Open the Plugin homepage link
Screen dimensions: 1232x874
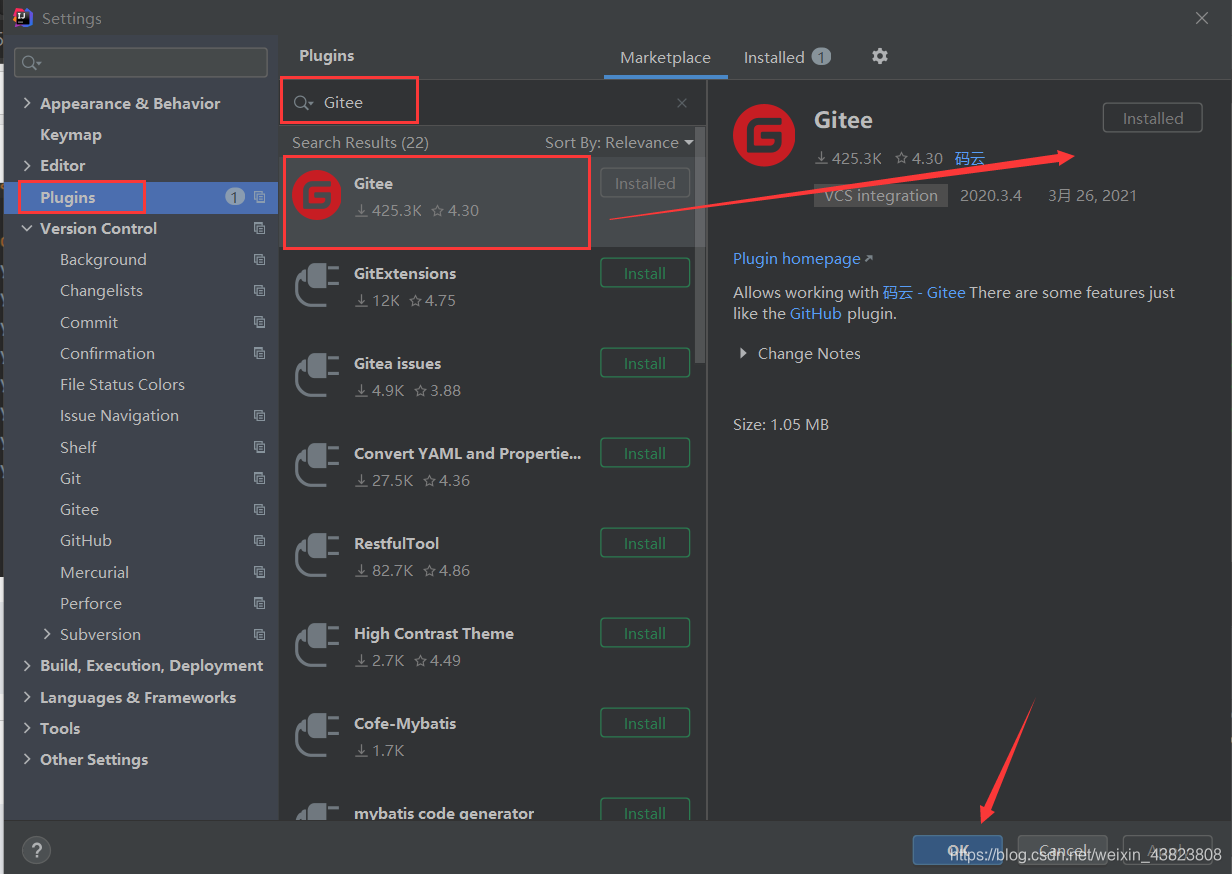coord(803,258)
